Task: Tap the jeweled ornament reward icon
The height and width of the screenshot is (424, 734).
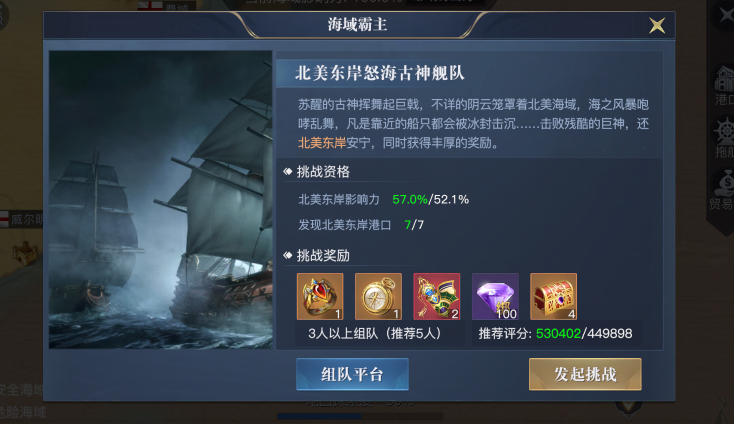Action: pos(437,297)
